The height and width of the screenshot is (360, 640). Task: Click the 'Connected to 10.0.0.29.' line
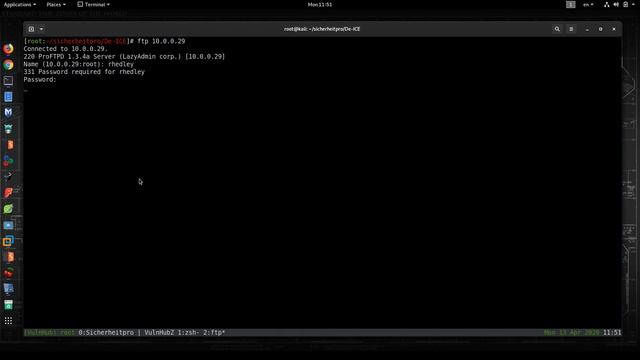point(65,49)
